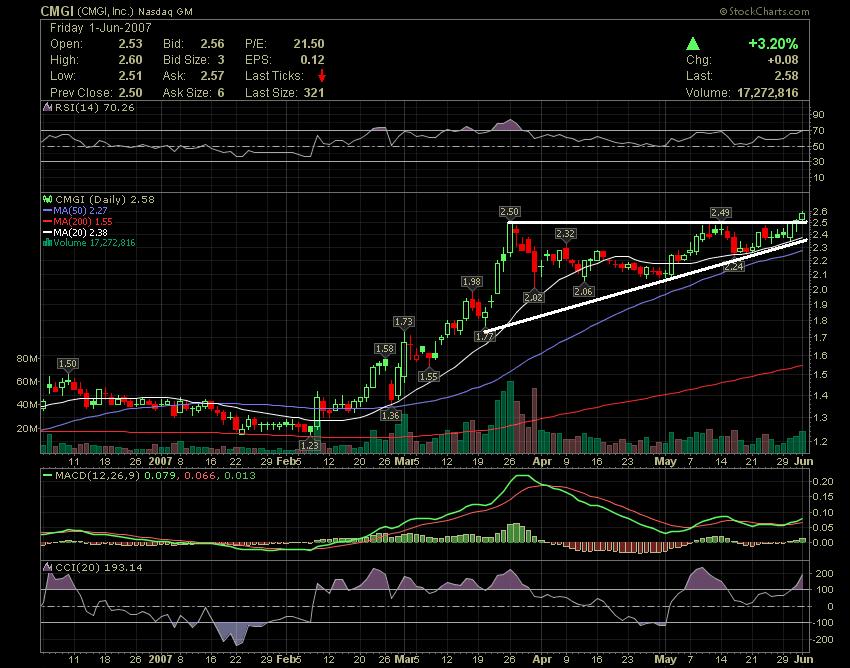This screenshot has height=668, width=850.
Task: Click the RSI(14) 70.26 label
Action: (x=94, y=107)
